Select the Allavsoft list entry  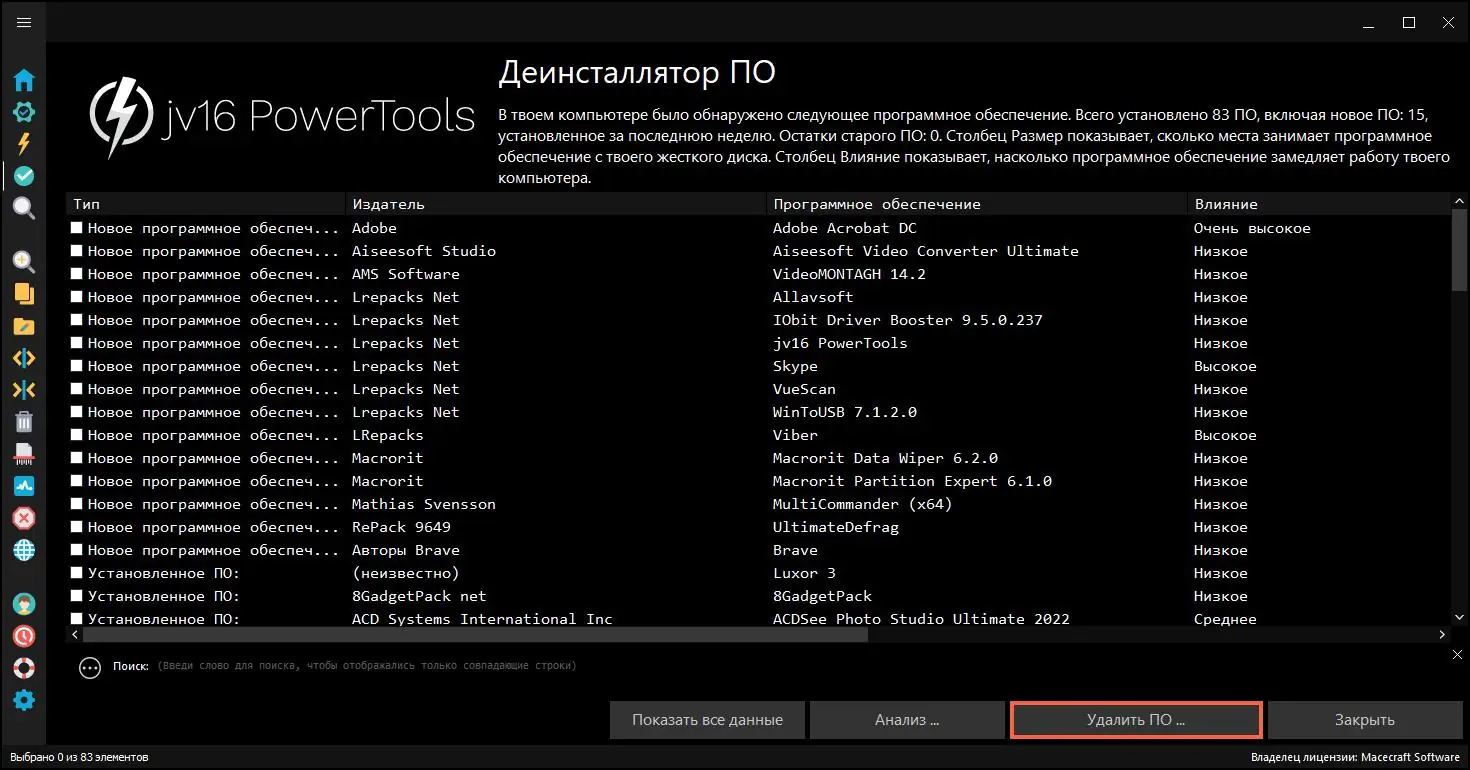[813, 297]
